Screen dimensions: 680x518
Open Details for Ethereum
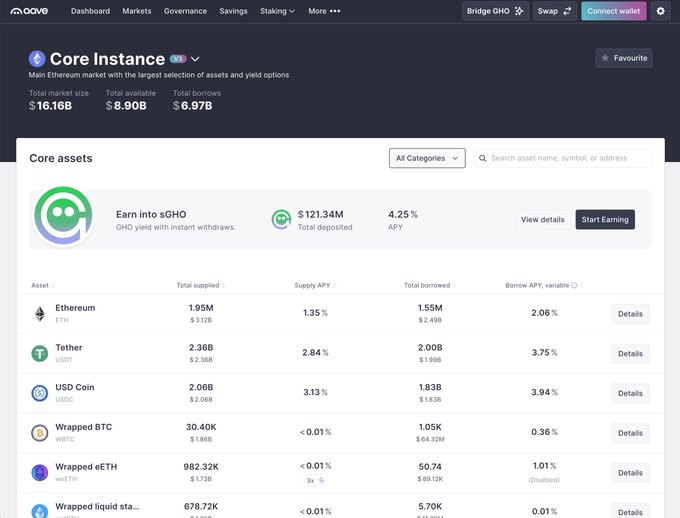click(631, 314)
